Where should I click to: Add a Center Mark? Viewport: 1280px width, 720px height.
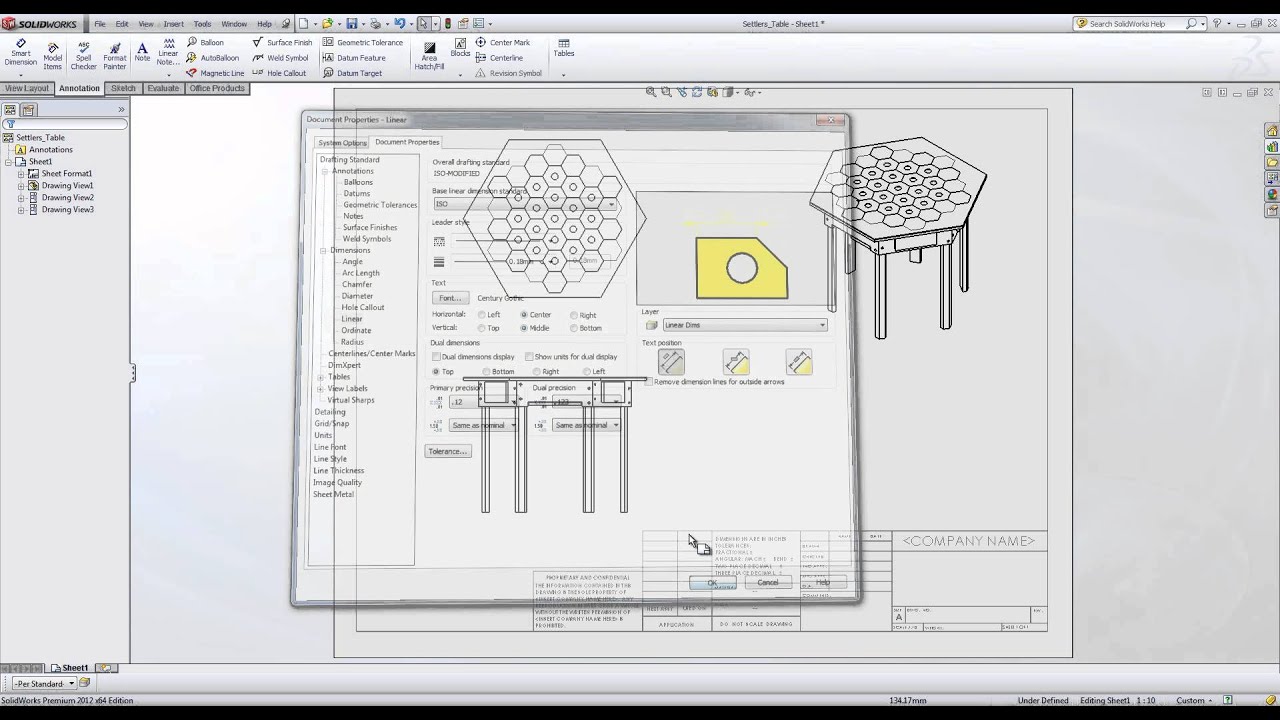(x=503, y=43)
